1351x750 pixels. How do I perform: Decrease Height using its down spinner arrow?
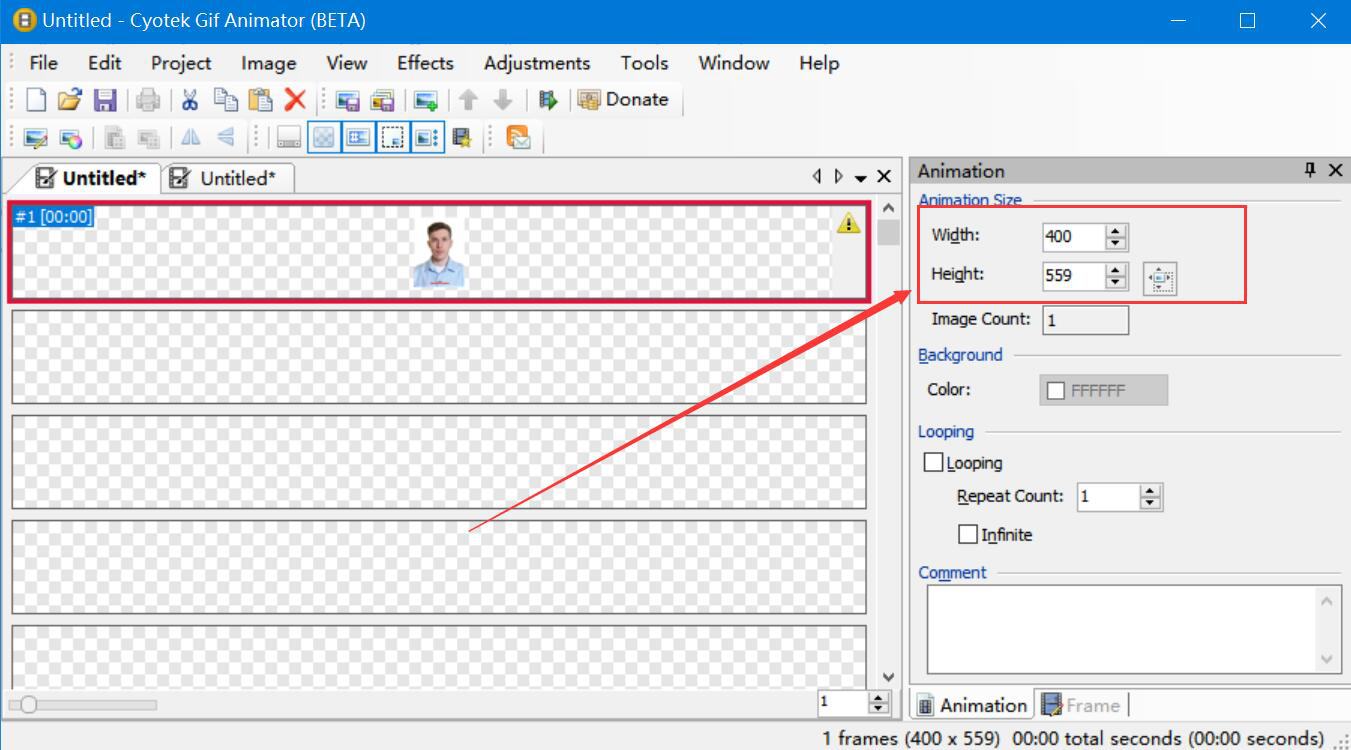tap(1117, 281)
